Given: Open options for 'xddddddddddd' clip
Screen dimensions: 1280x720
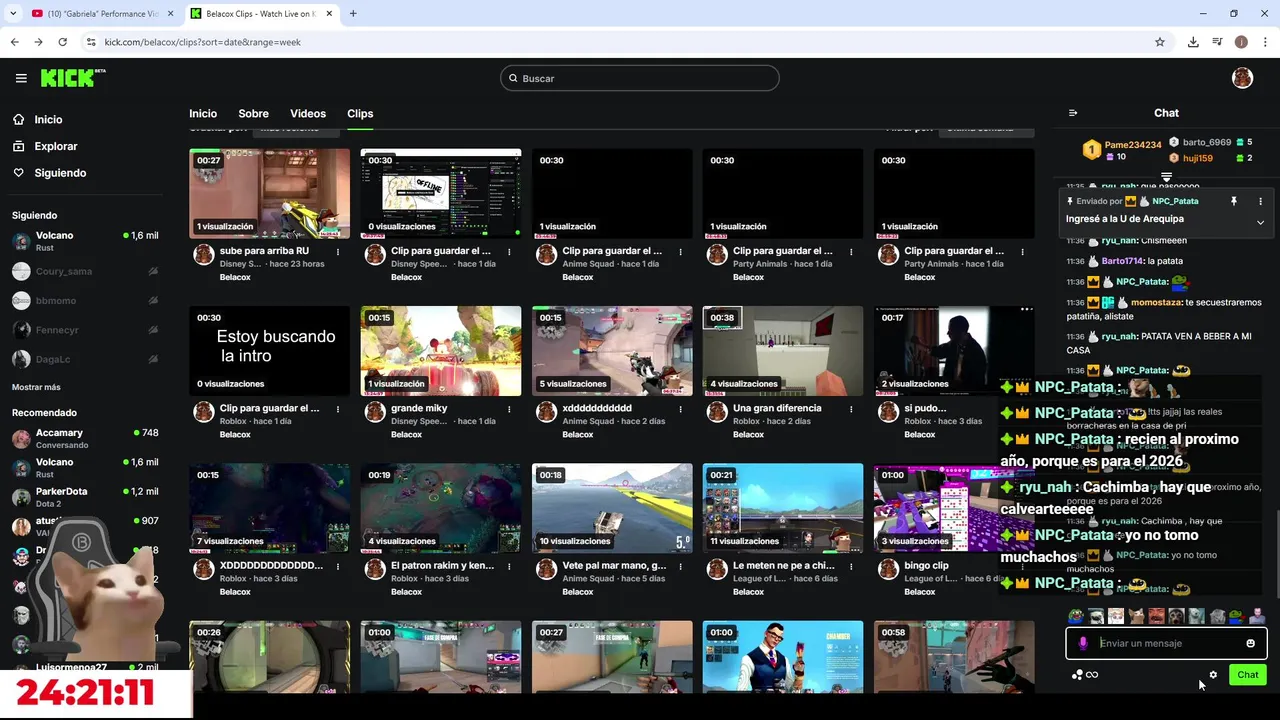Looking at the screenshot, I should [x=680, y=408].
